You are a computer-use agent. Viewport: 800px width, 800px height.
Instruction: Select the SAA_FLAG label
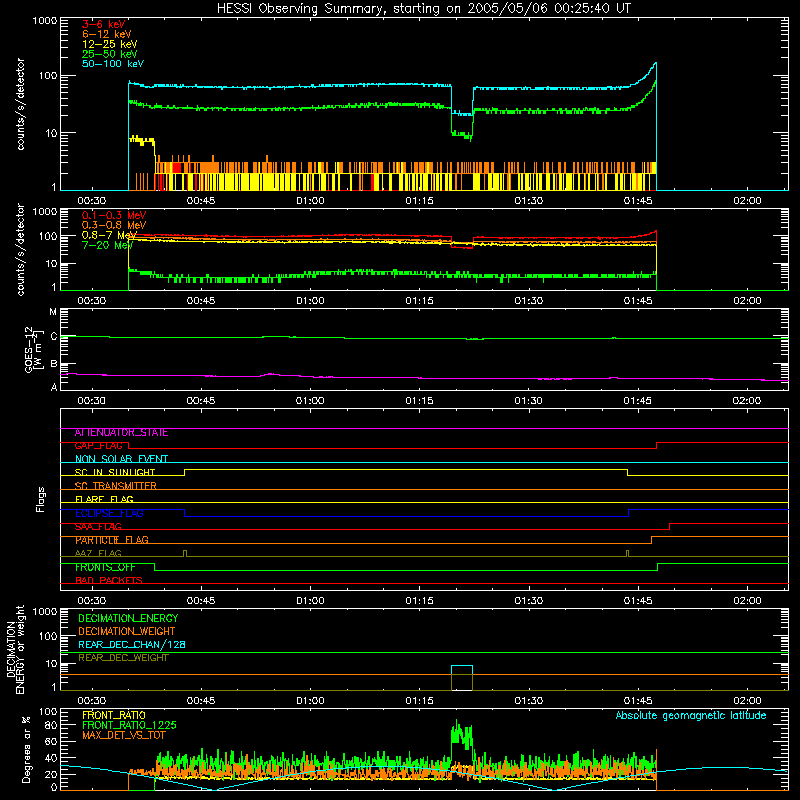(98, 527)
